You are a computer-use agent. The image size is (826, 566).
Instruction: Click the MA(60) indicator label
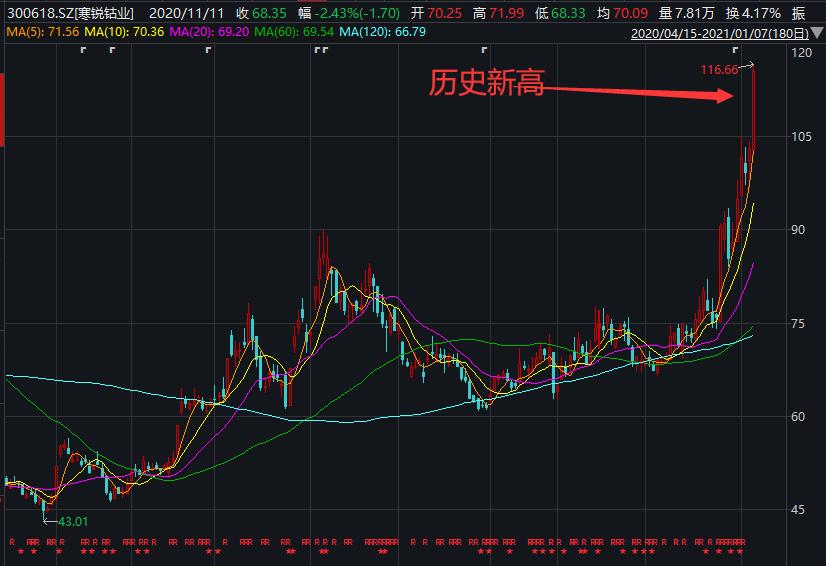coord(290,33)
